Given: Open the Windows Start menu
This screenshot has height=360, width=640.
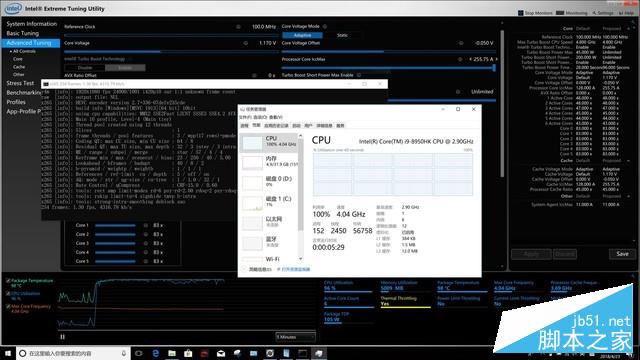Looking at the screenshot, I should (x=7, y=353).
